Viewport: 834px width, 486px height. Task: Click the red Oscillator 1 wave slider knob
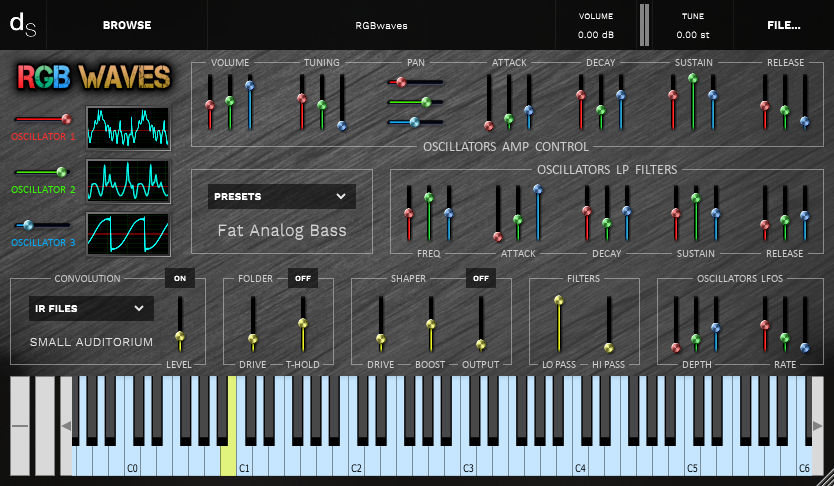66,119
